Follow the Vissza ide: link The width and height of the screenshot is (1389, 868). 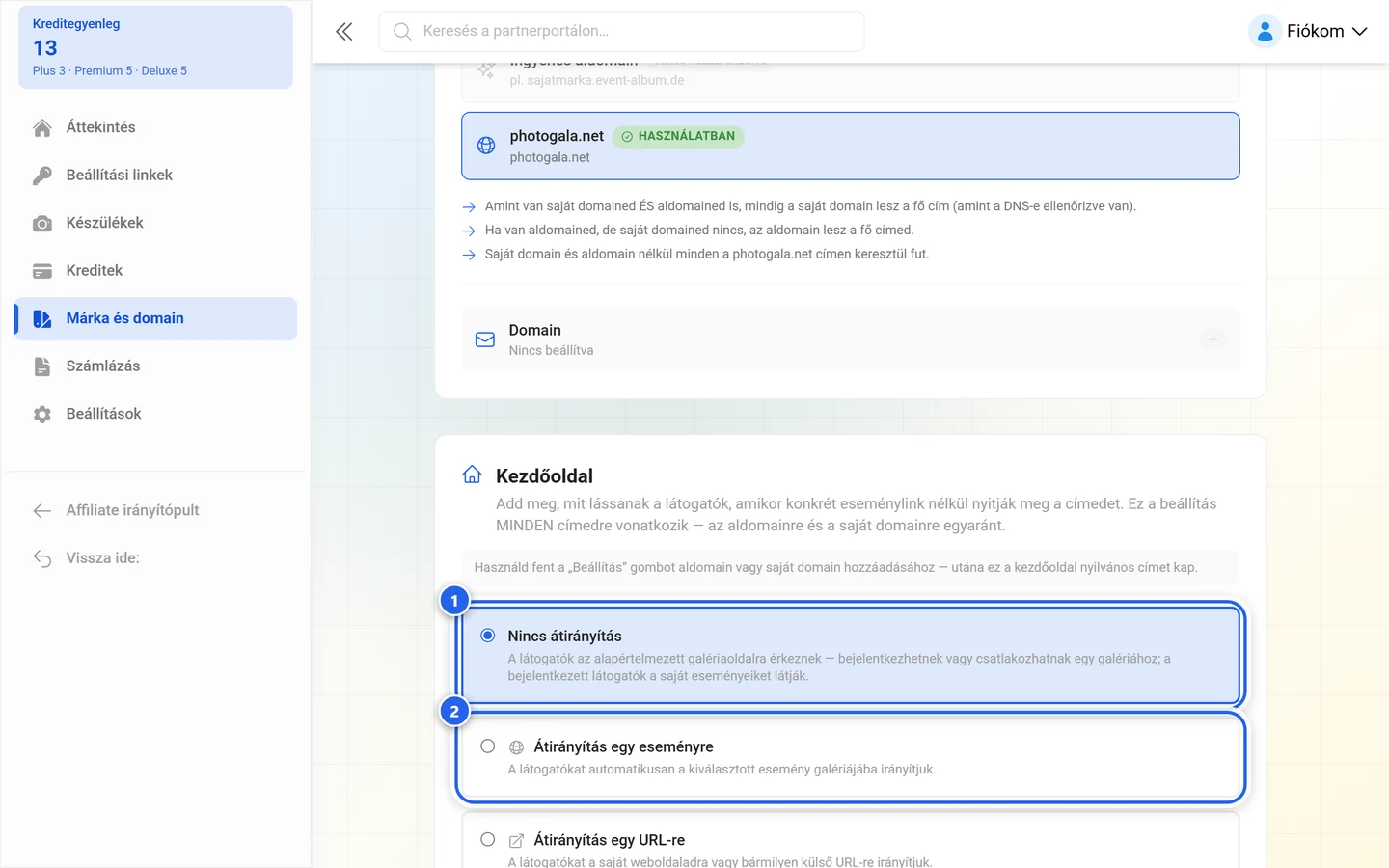tap(156, 558)
